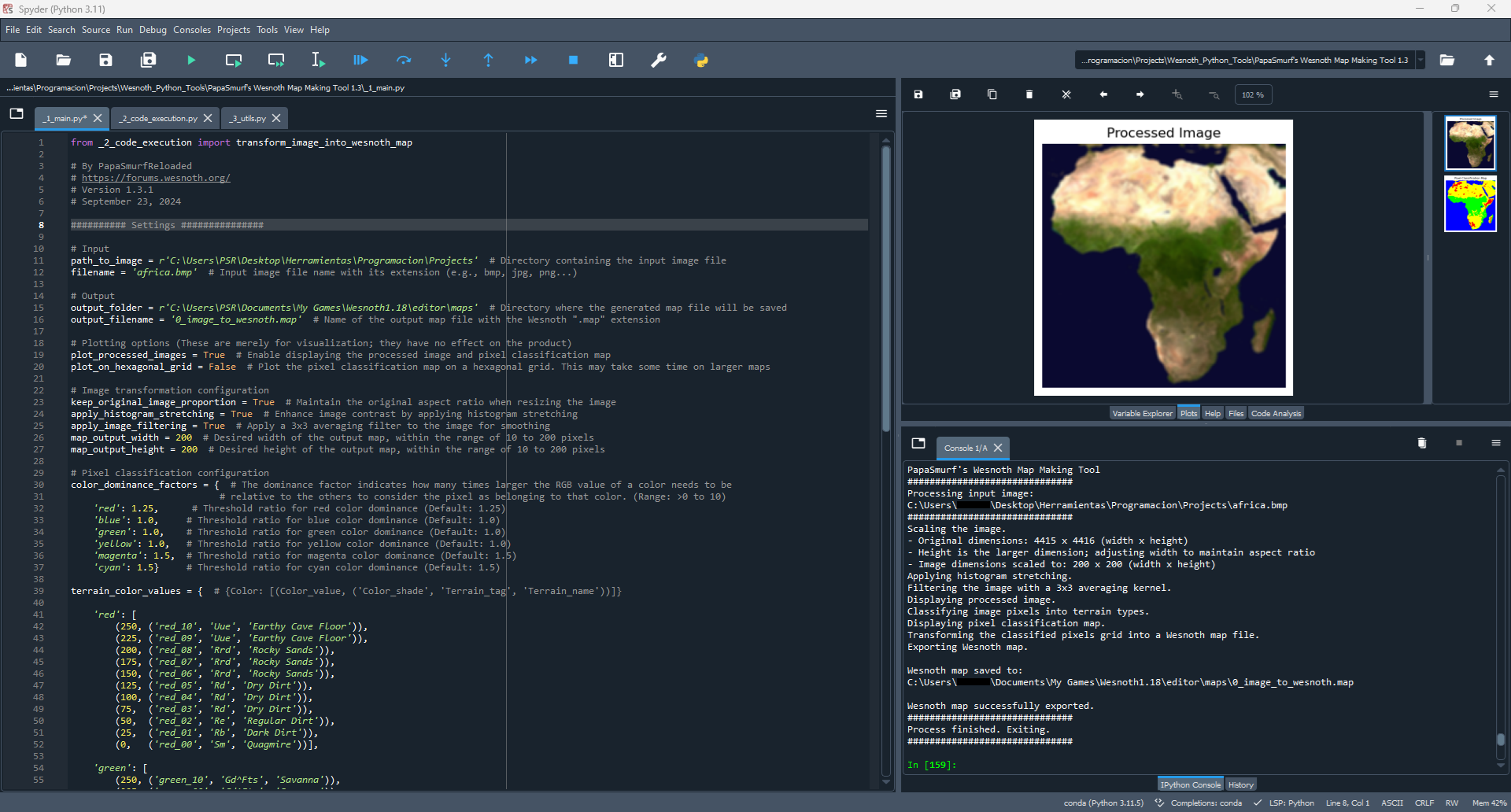Screen dimensions: 1511x812
Task: Zoom out of plot
Action: [x=1214, y=94]
